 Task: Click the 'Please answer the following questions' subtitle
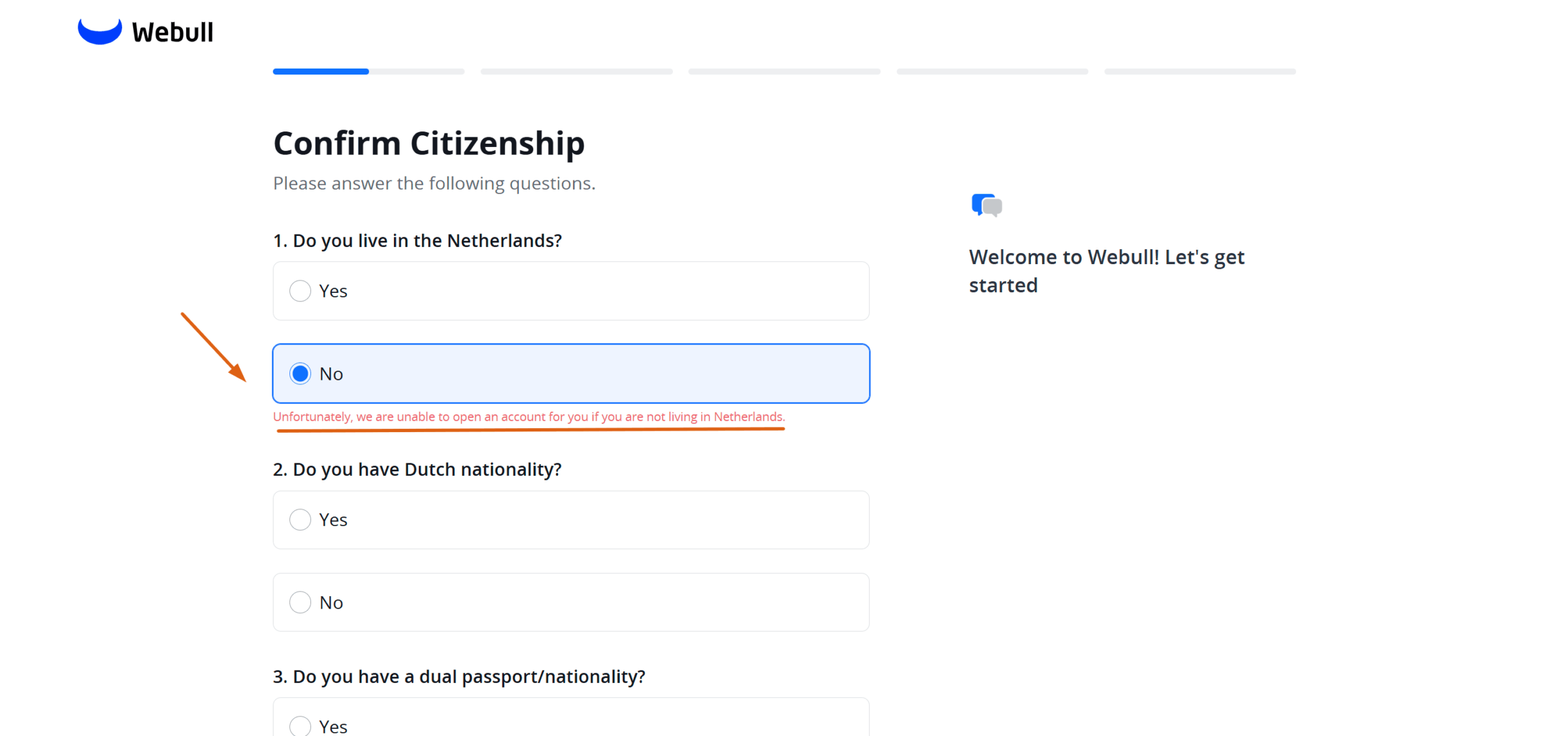(434, 183)
